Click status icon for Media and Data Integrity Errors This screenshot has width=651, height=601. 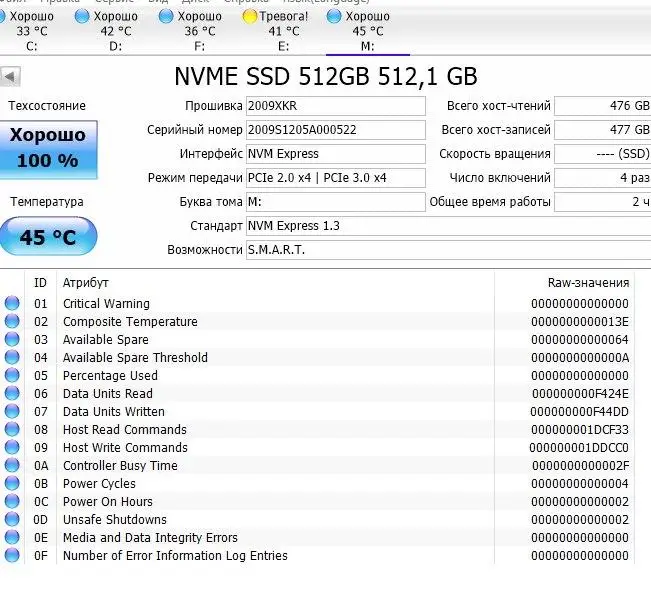(12, 537)
